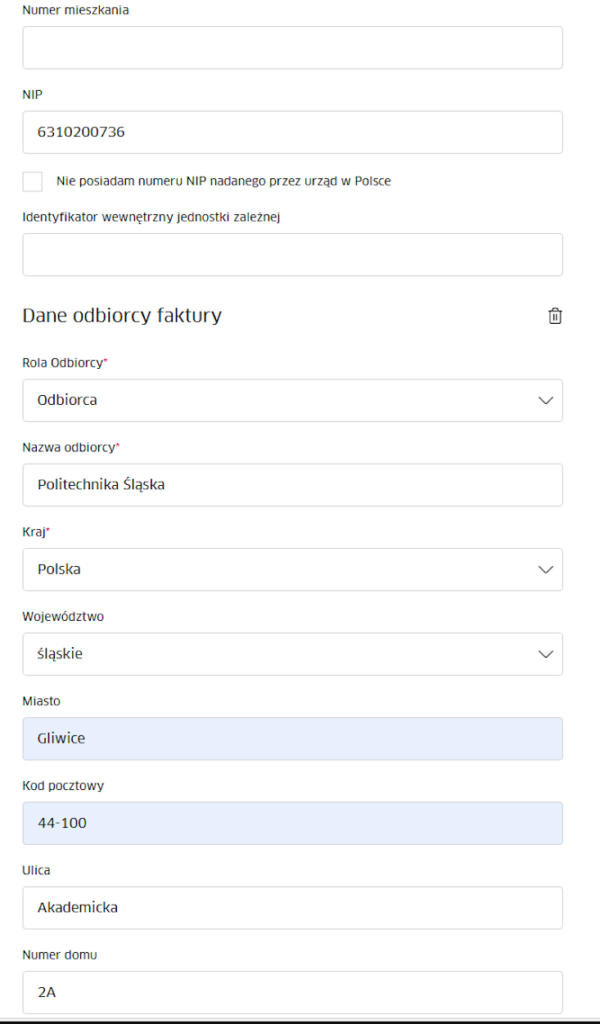
Task: Click the chevron on the Województwo field
Action: (x=545, y=653)
